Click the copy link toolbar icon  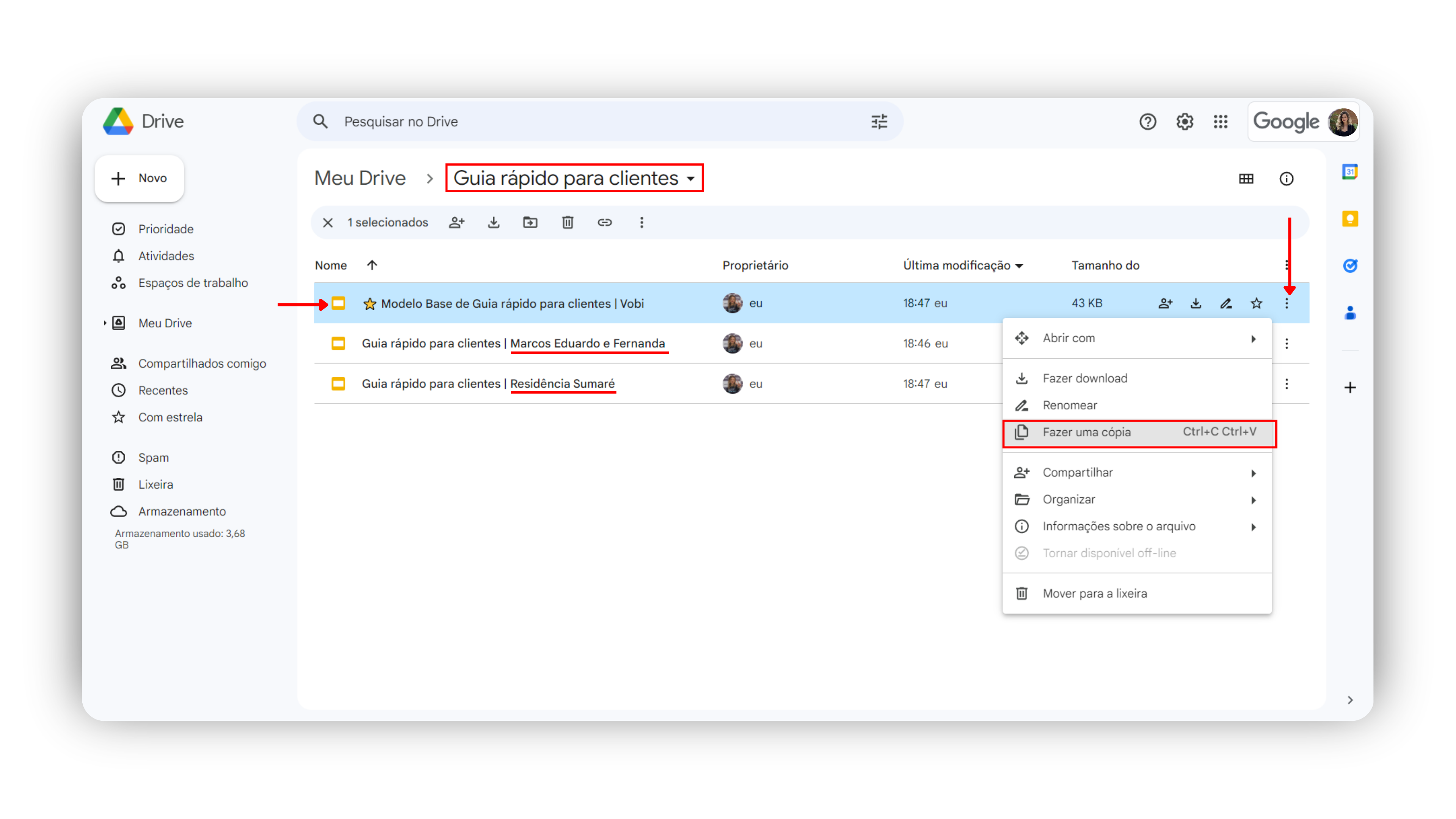tap(604, 222)
